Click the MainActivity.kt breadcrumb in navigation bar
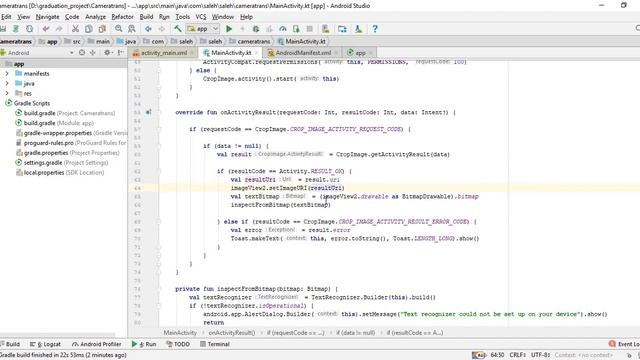The height and width of the screenshot is (360, 640). point(301,41)
